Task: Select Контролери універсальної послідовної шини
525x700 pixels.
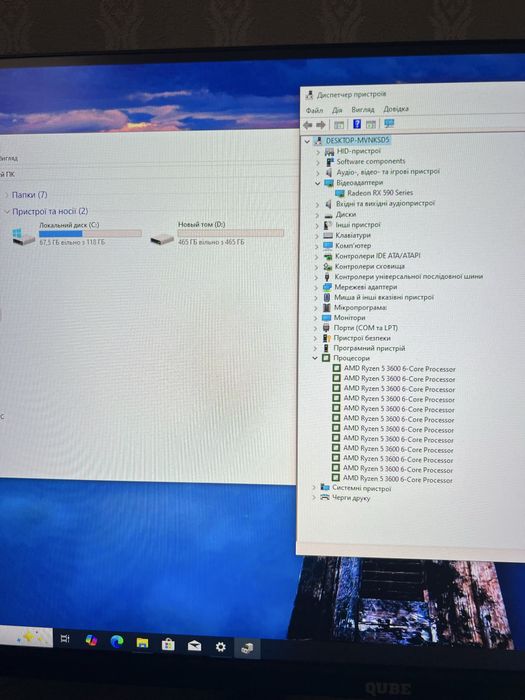Action: point(408,277)
